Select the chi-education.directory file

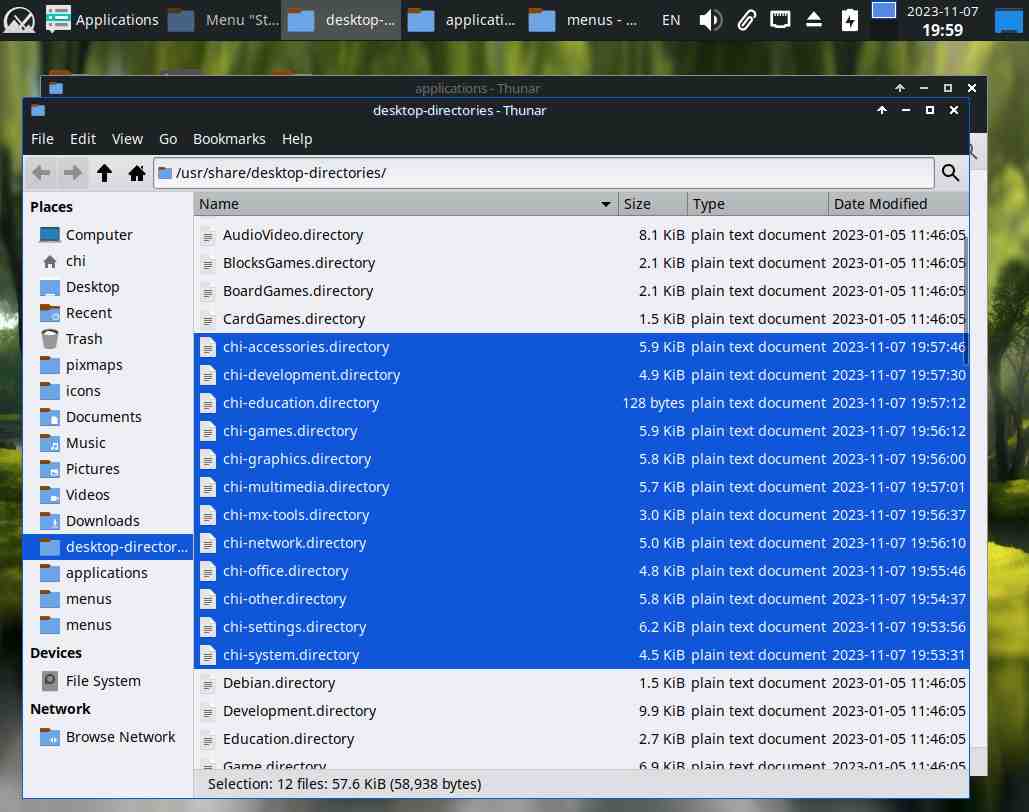[300, 403]
